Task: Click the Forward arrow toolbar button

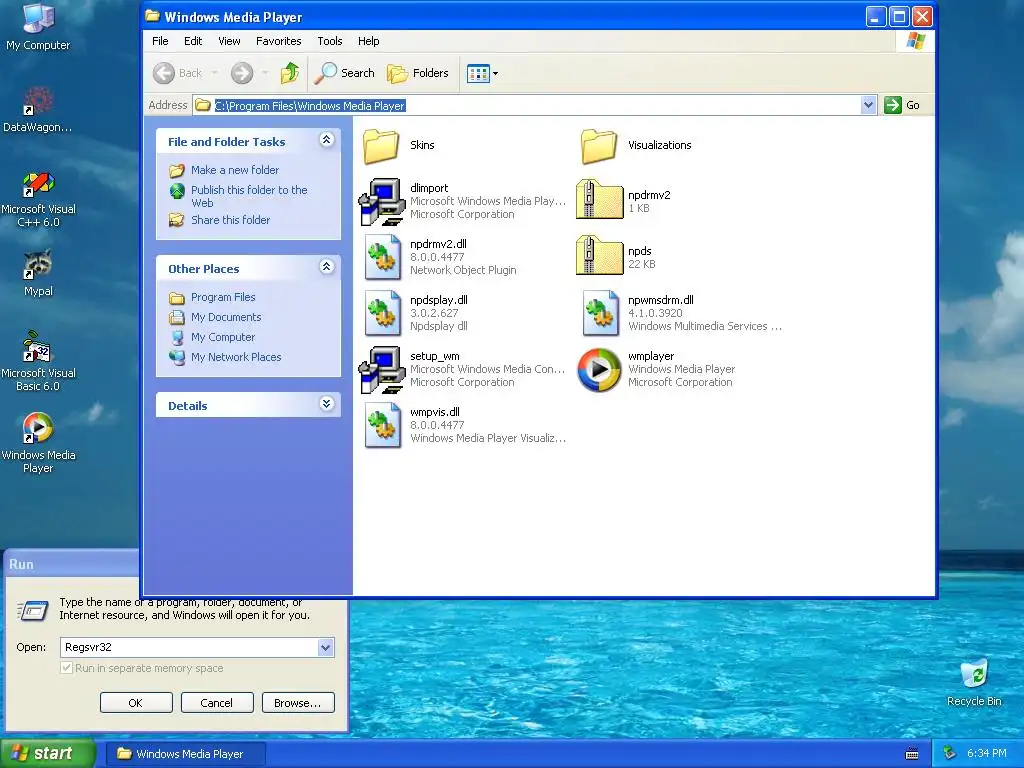Action: pyautogui.click(x=242, y=73)
